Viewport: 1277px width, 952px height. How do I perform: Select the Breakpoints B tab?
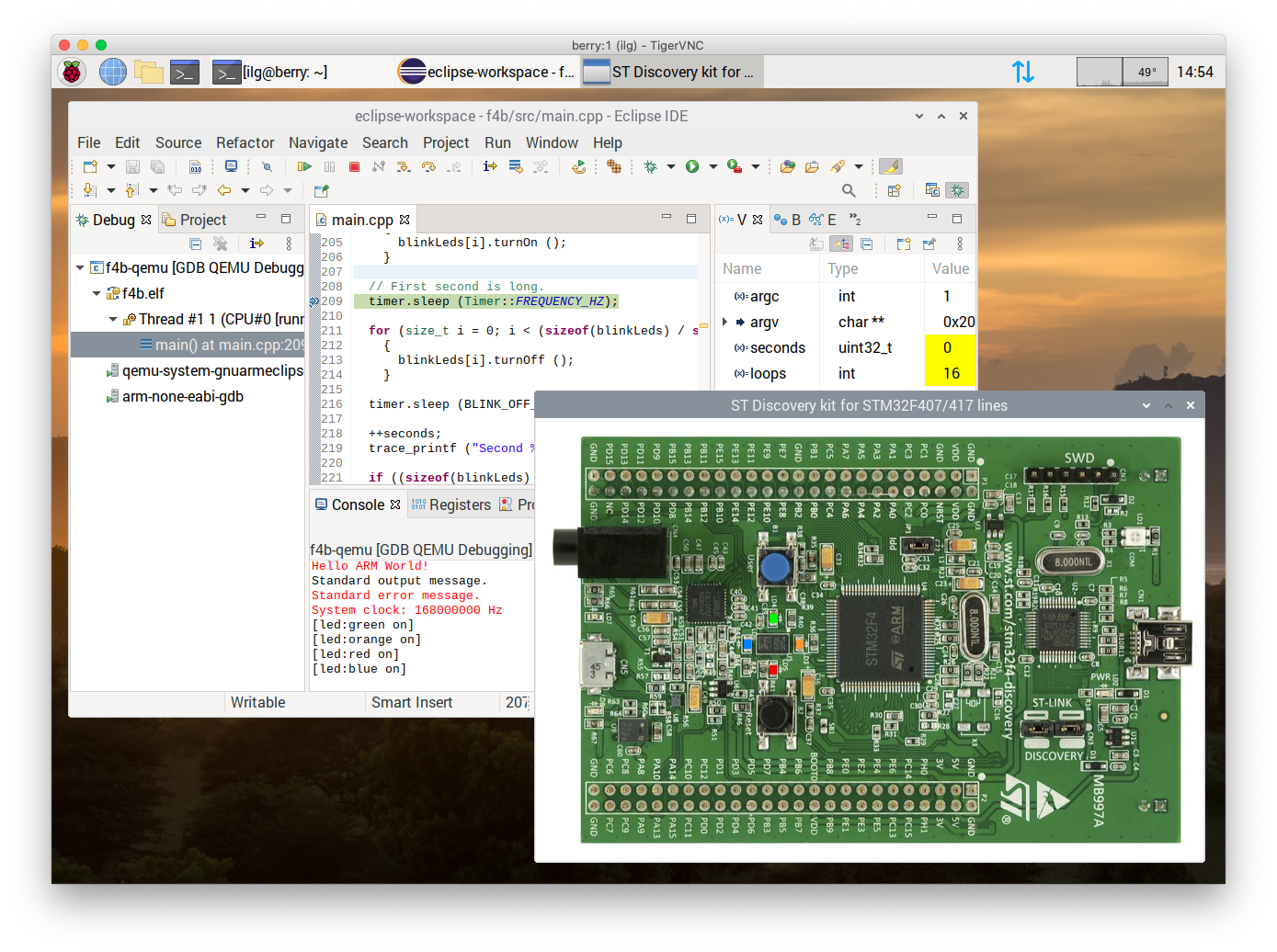pyautogui.click(x=787, y=220)
